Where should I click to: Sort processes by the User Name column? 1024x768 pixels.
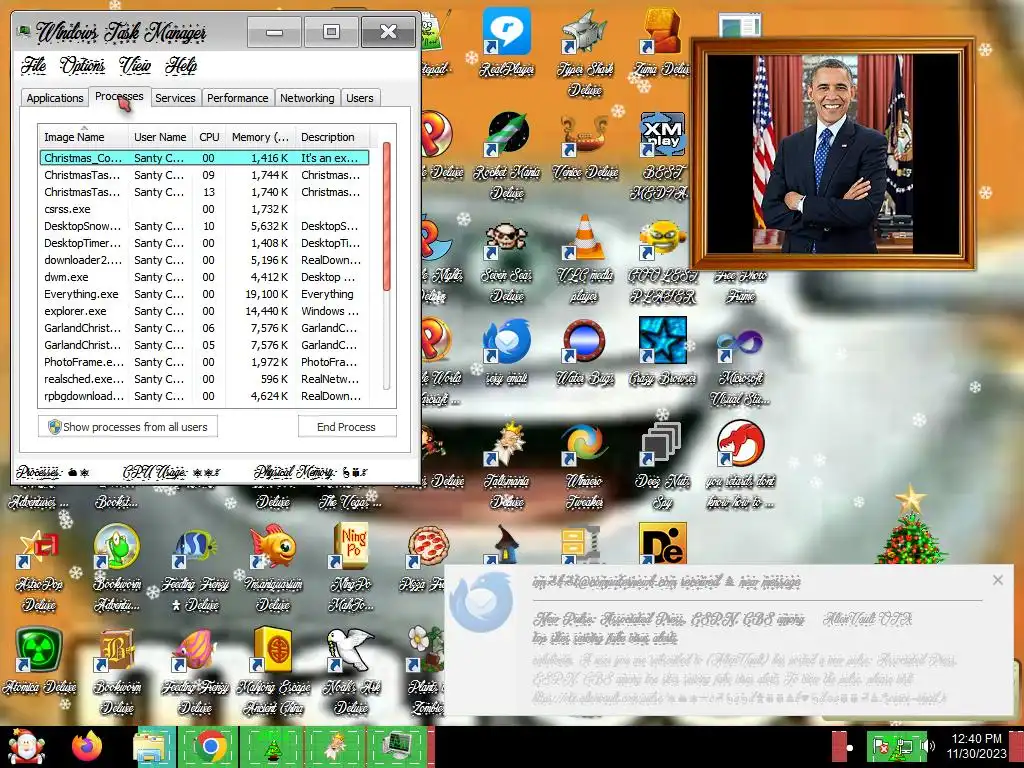pyautogui.click(x=160, y=137)
